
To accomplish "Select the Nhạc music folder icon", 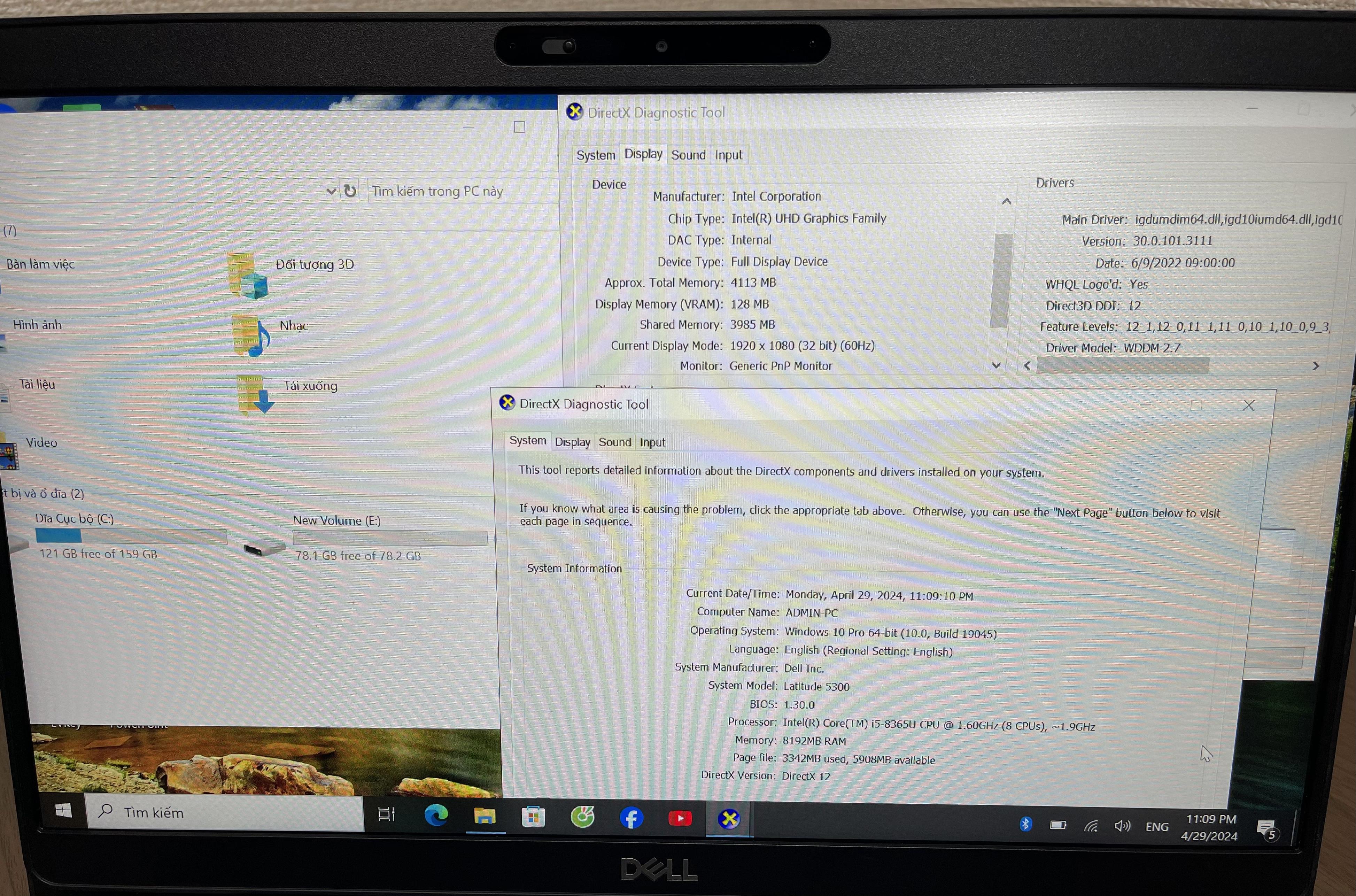I will tap(251, 336).
